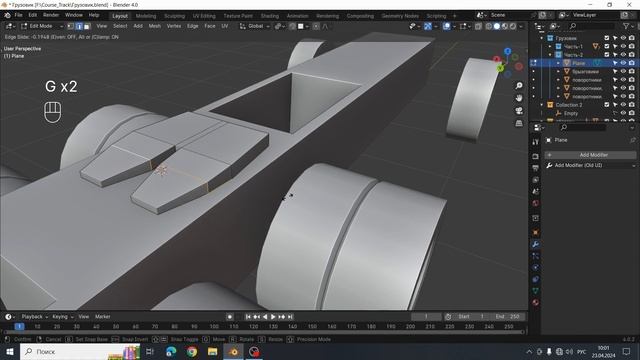640x360 pixels.
Task: Click the Add Modifier button
Action: [590, 155]
